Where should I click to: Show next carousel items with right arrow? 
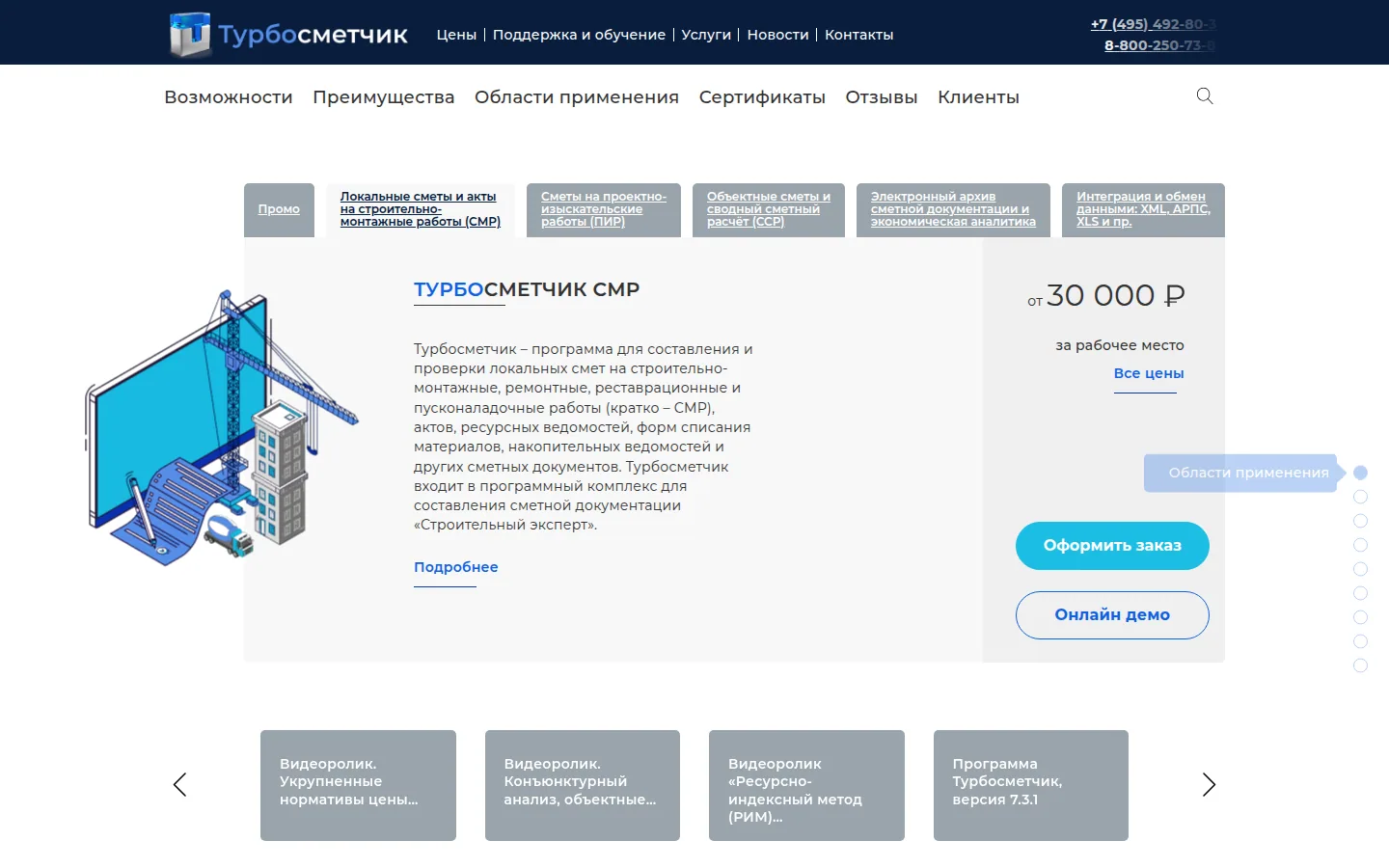pyautogui.click(x=1209, y=784)
